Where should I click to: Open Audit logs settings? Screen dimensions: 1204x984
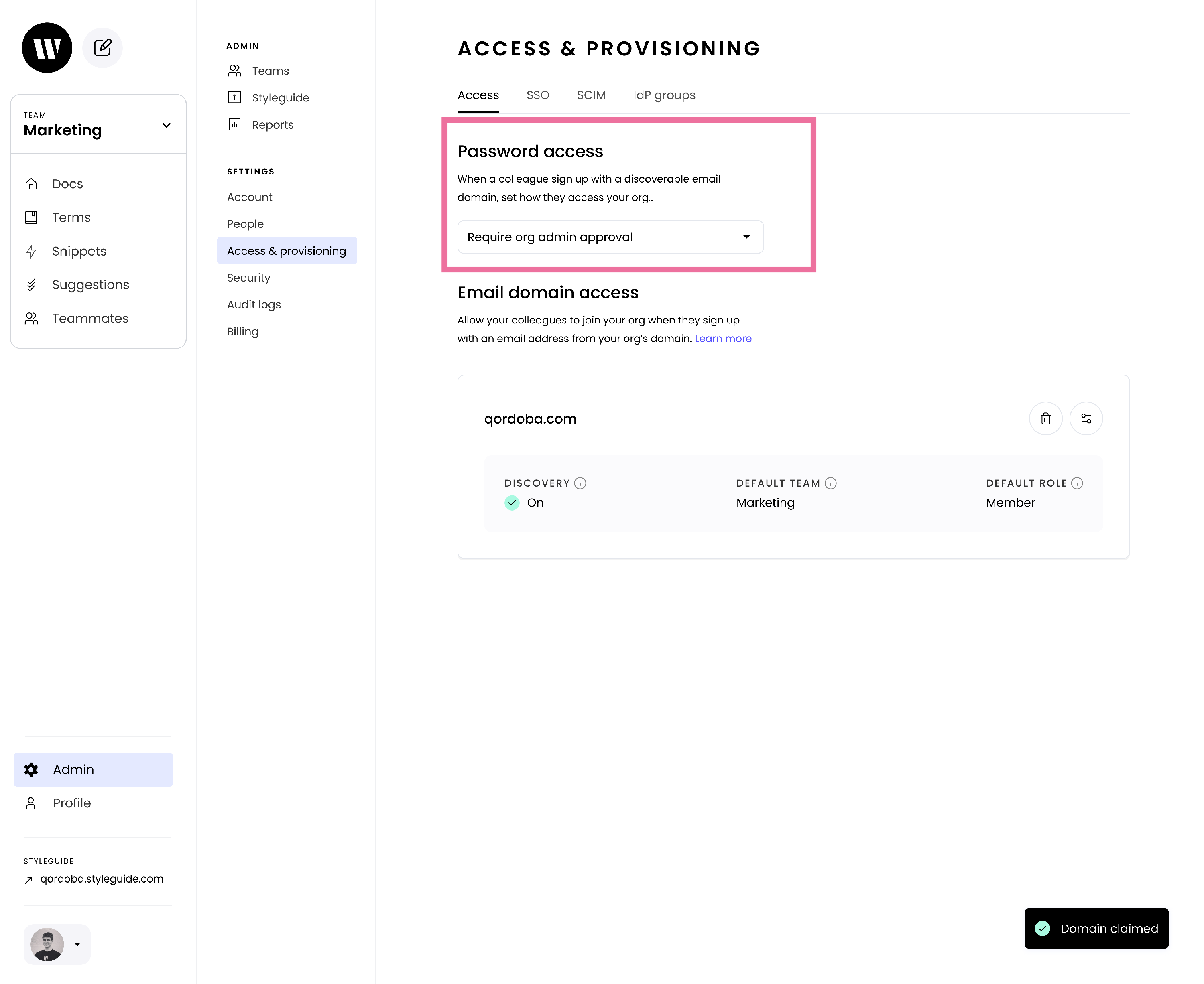tap(254, 304)
